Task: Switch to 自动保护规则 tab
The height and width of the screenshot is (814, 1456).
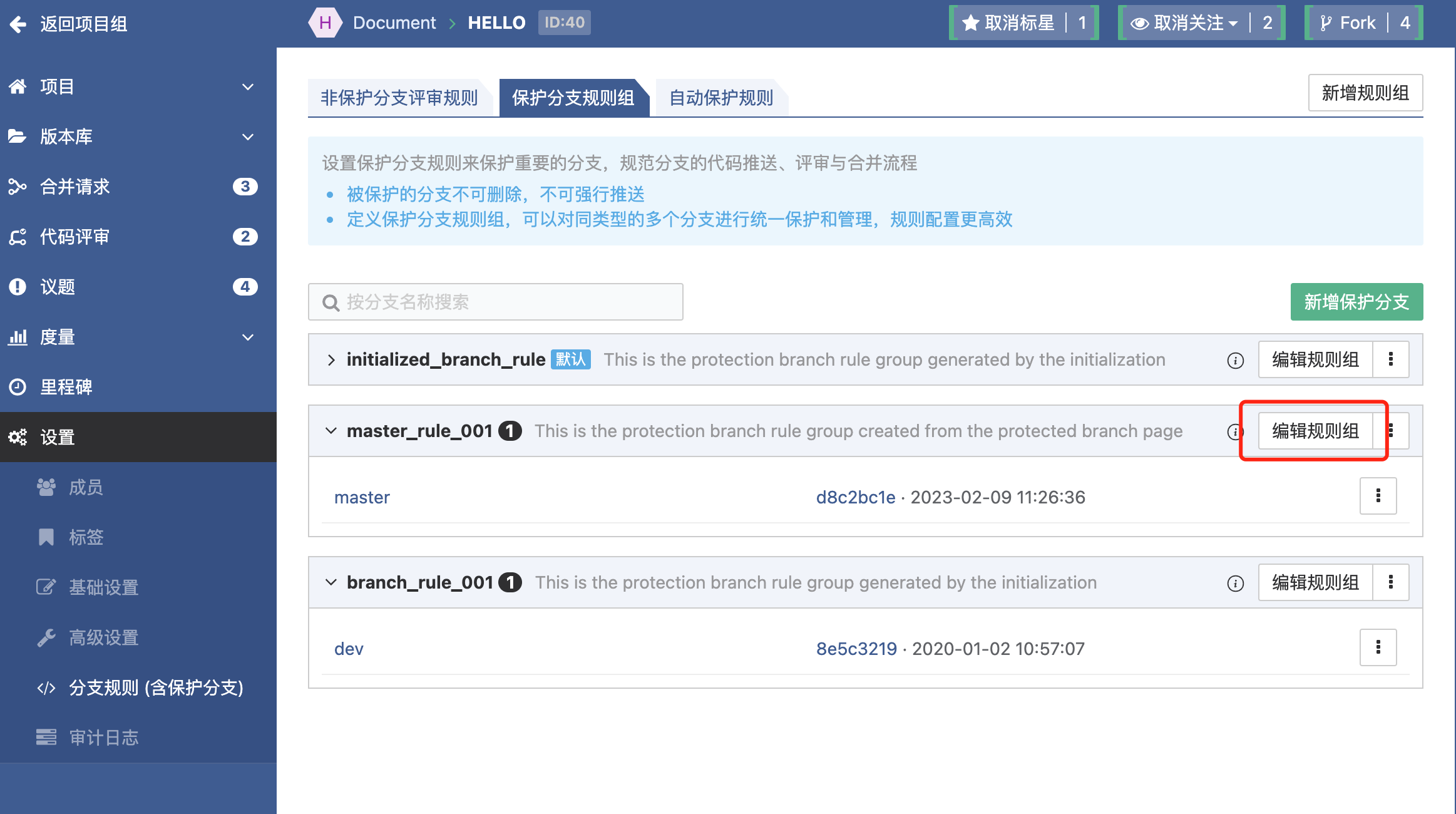Action: 721,98
